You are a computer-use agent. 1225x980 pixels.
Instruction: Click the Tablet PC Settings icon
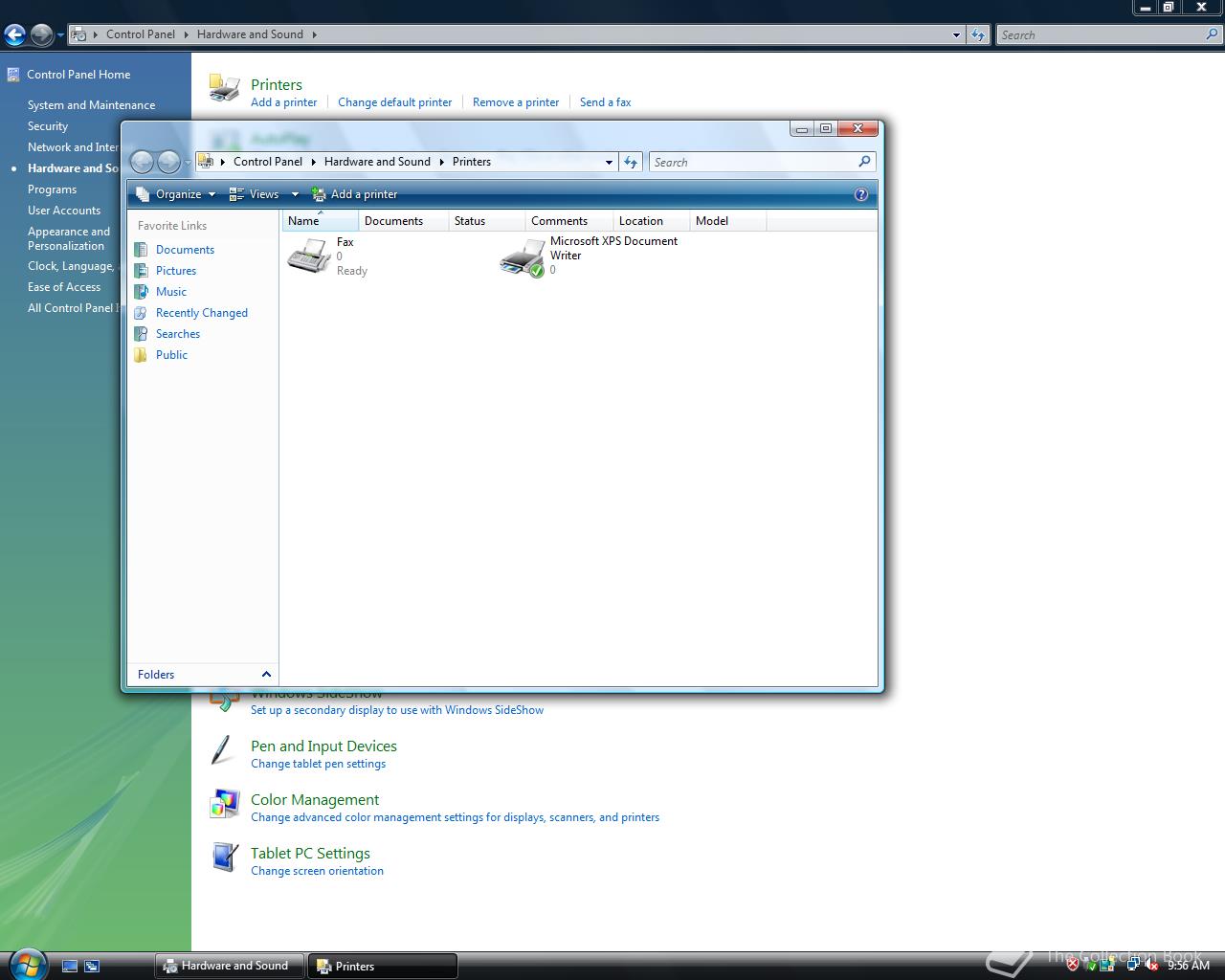pyautogui.click(x=225, y=857)
